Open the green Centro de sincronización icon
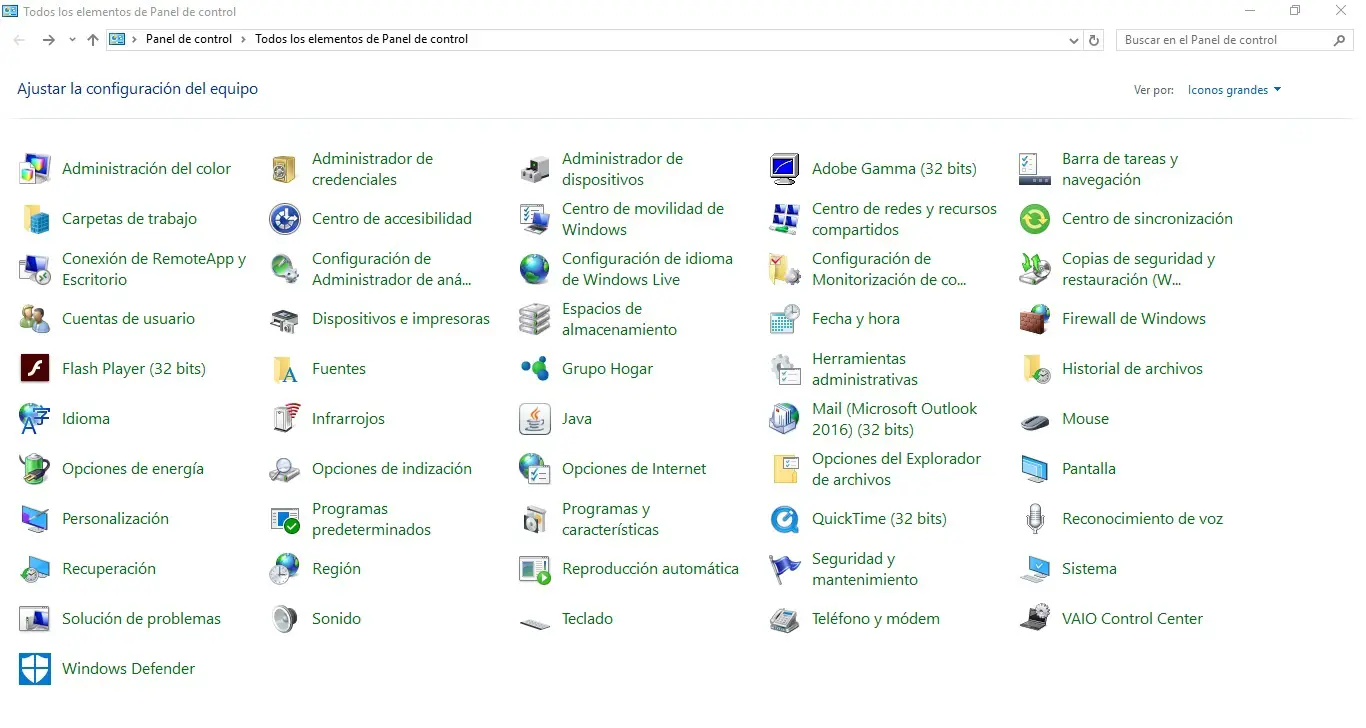This screenshot has width=1366, height=728. click(1035, 219)
